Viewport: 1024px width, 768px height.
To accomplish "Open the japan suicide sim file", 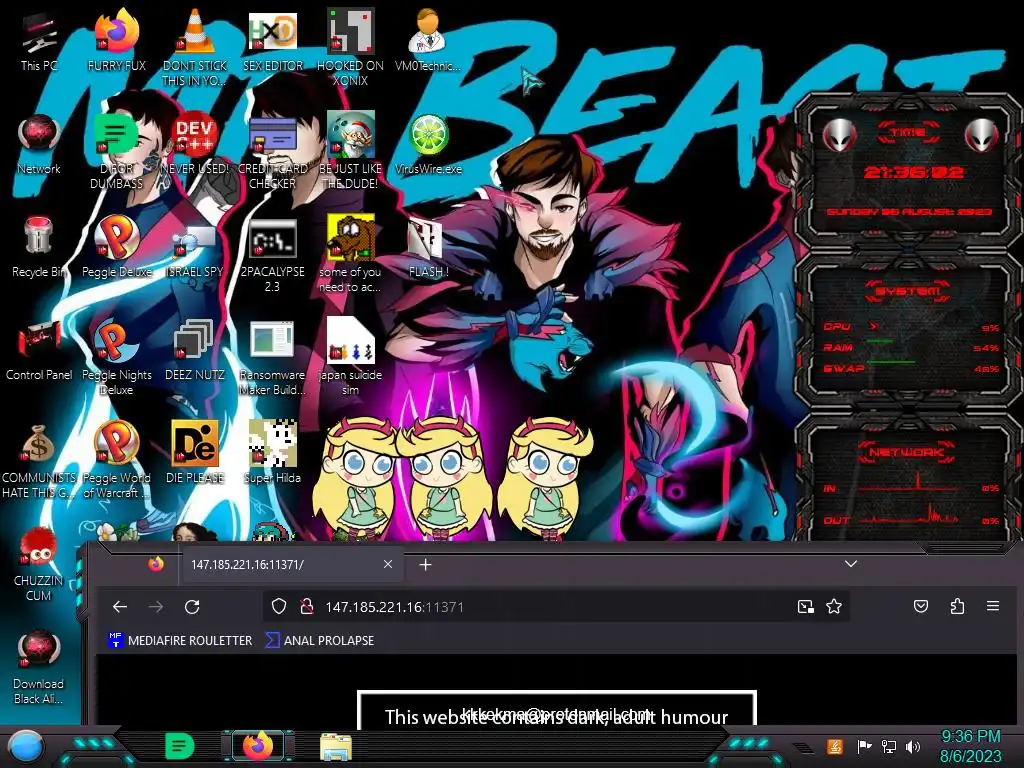I will (x=350, y=357).
